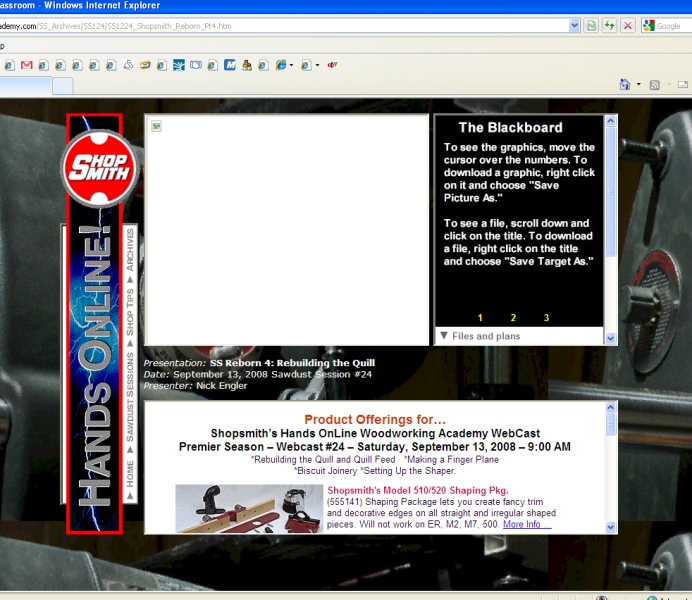
Task: Click The Blackboard panel title
Action: 511,128
